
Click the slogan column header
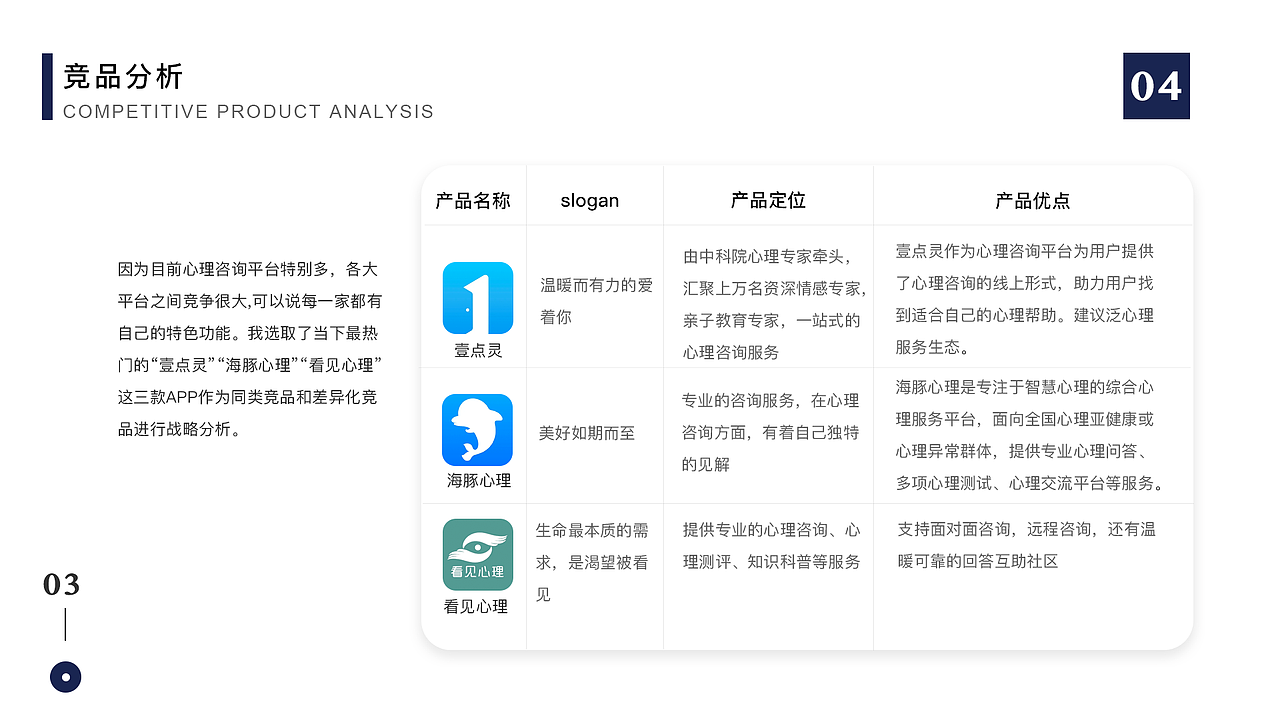click(590, 201)
